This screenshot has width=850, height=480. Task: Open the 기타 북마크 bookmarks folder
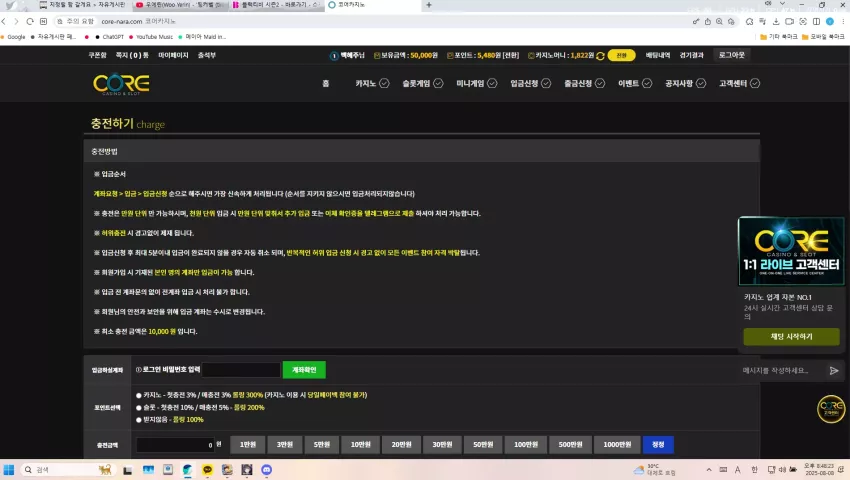pos(778,37)
